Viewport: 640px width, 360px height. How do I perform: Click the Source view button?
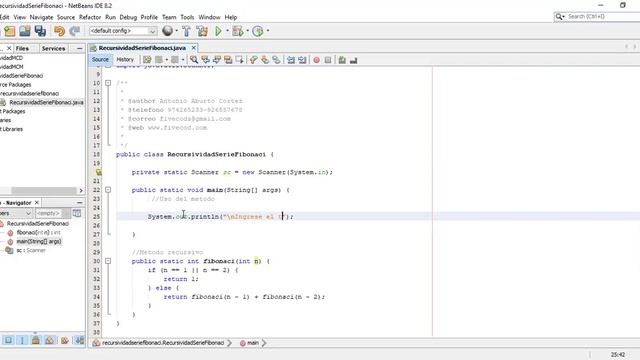pyautogui.click(x=100, y=60)
